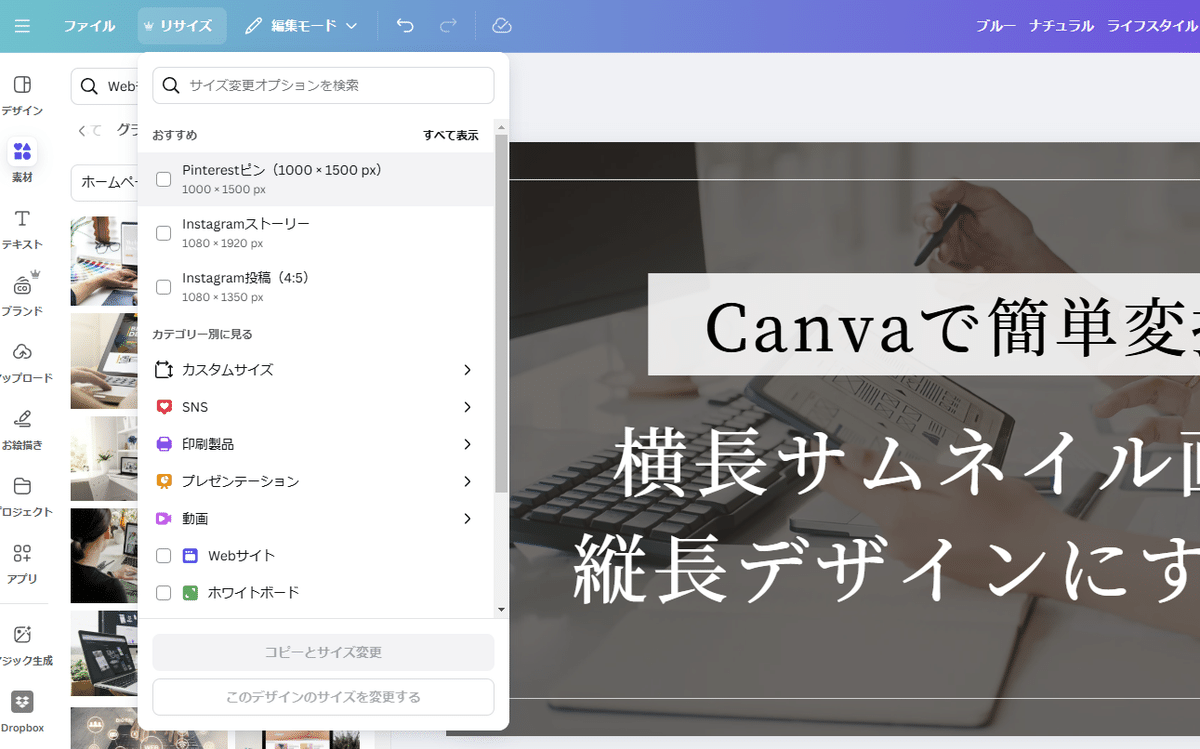Click the SNS heart icon

(x=164, y=407)
